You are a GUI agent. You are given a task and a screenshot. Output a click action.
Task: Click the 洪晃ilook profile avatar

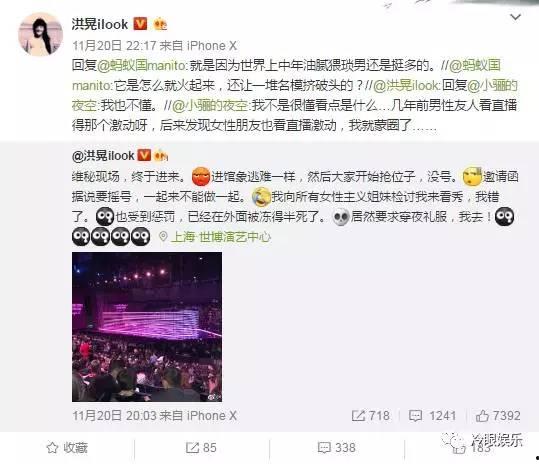click(x=41, y=34)
